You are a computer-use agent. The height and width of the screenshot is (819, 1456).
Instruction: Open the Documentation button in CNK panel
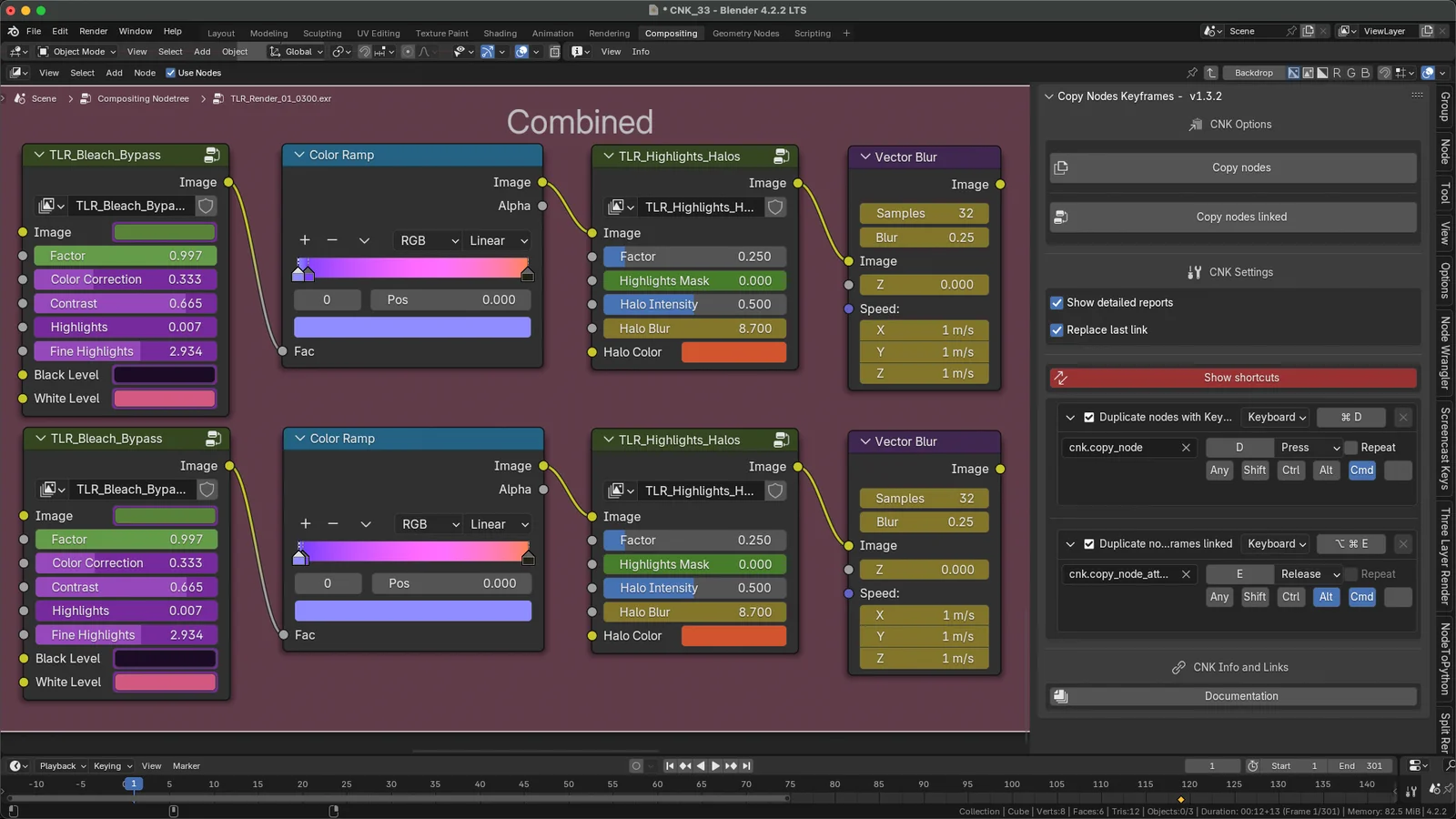click(1240, 696)
